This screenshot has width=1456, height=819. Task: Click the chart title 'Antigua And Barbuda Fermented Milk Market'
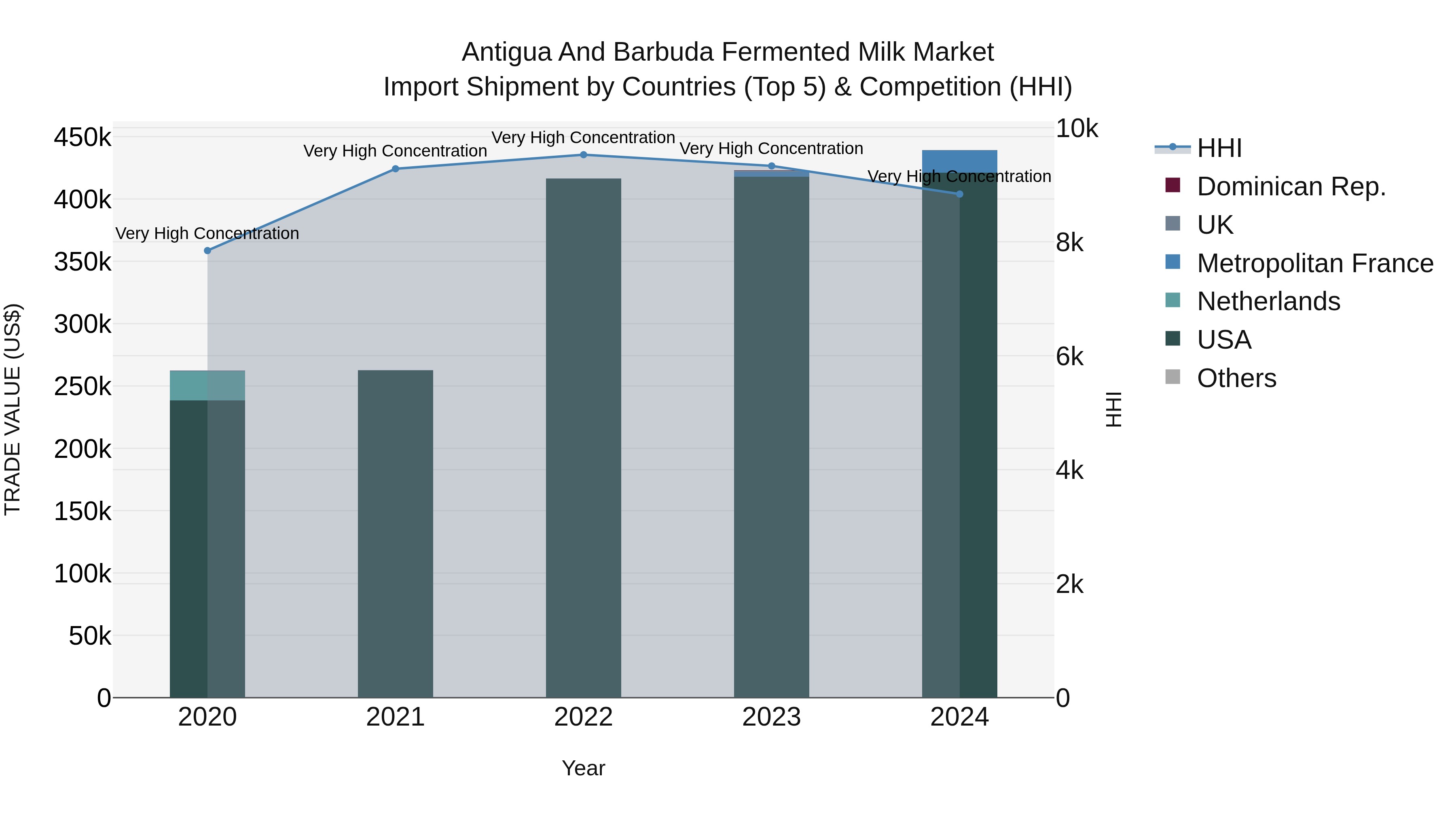pos(728,52)
